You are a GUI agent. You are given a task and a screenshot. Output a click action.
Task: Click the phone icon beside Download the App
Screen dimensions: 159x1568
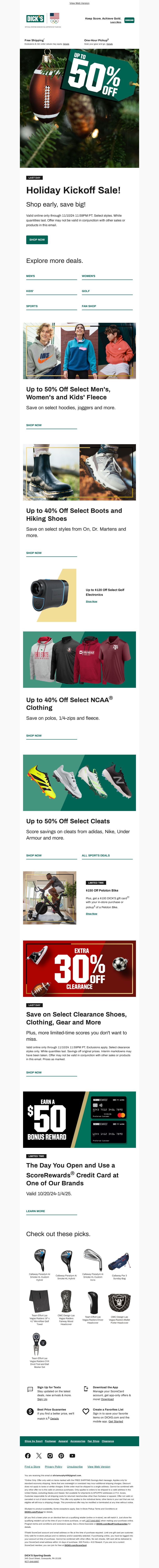(86, 1389)
